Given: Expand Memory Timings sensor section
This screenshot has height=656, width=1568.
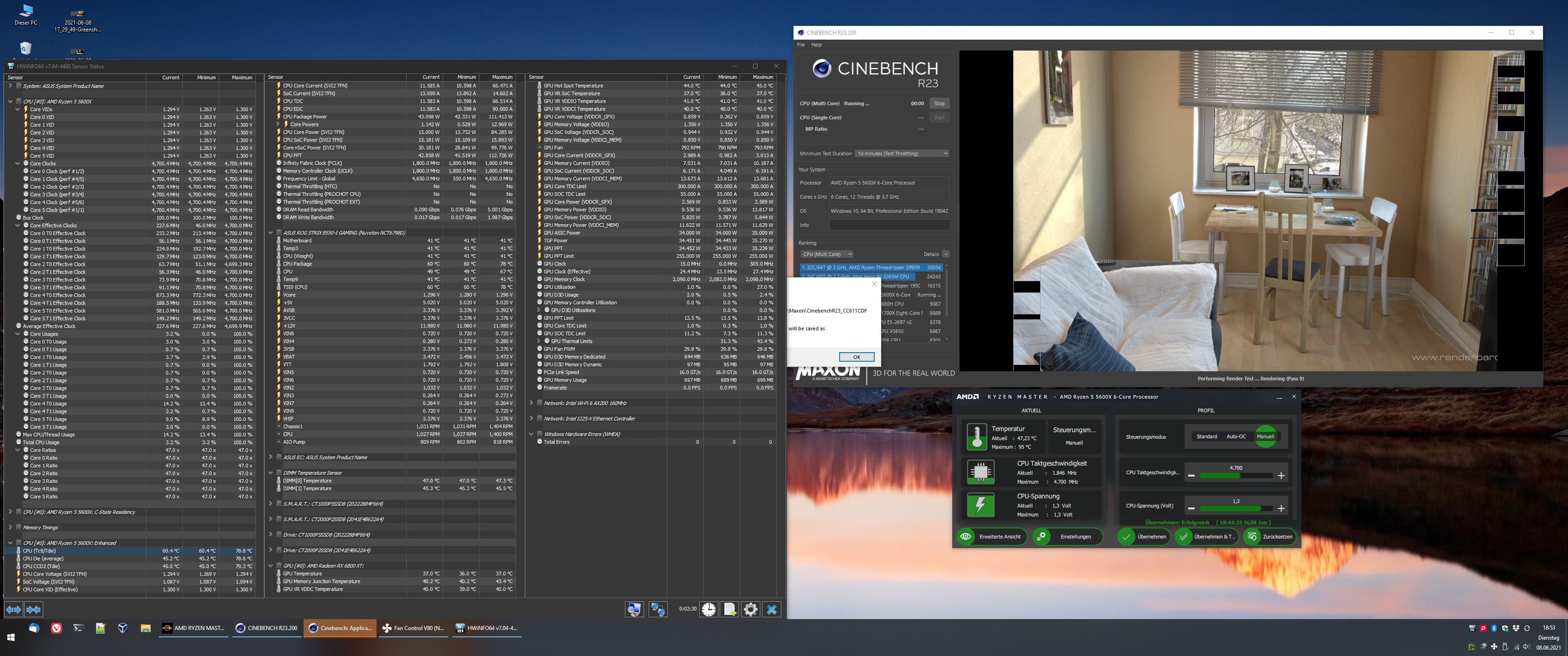Looking at the screenshot, I should pos(10,528).
